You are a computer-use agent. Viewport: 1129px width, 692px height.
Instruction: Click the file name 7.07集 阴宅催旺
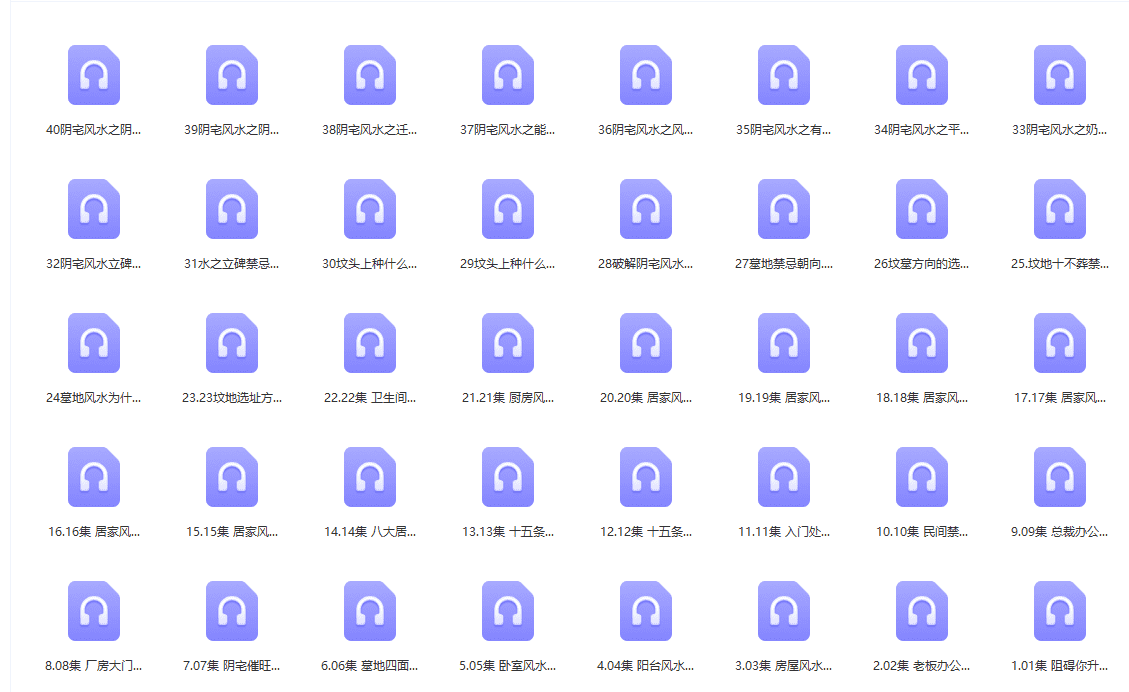232,666
